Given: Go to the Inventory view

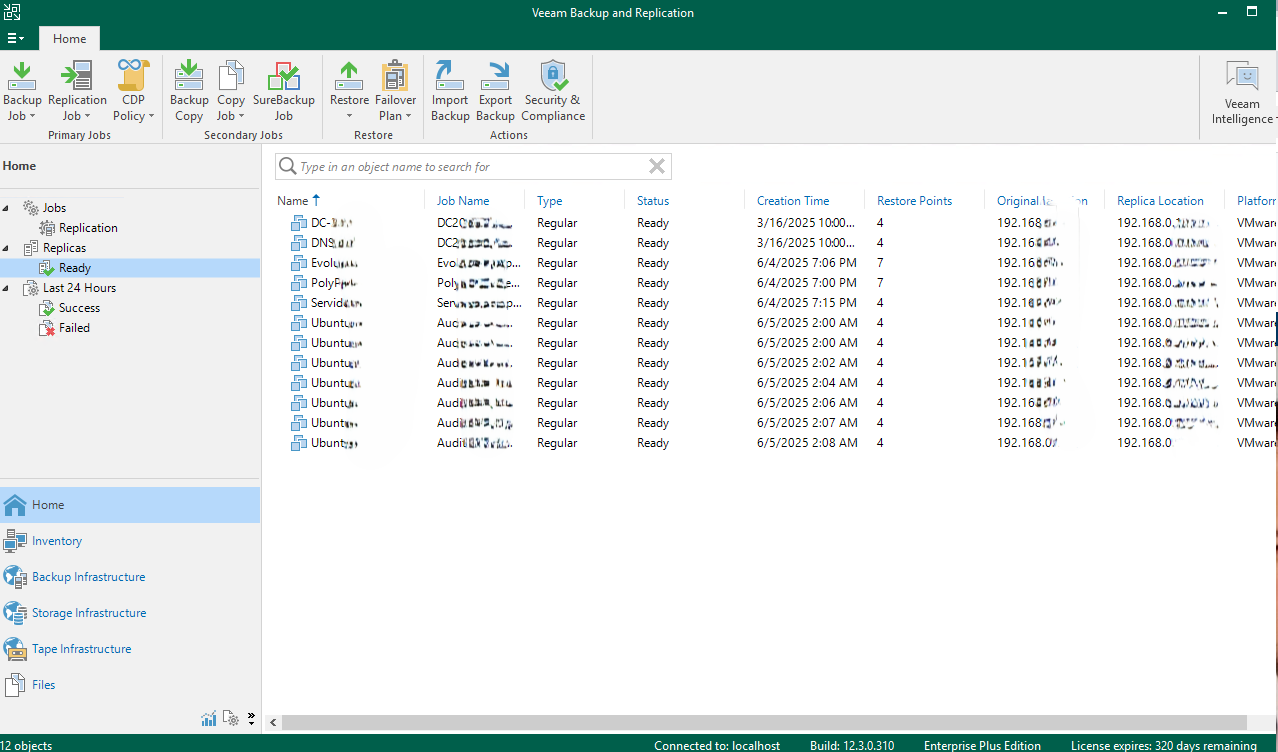Looking at the screenshot, I should [x=57, y=541].
